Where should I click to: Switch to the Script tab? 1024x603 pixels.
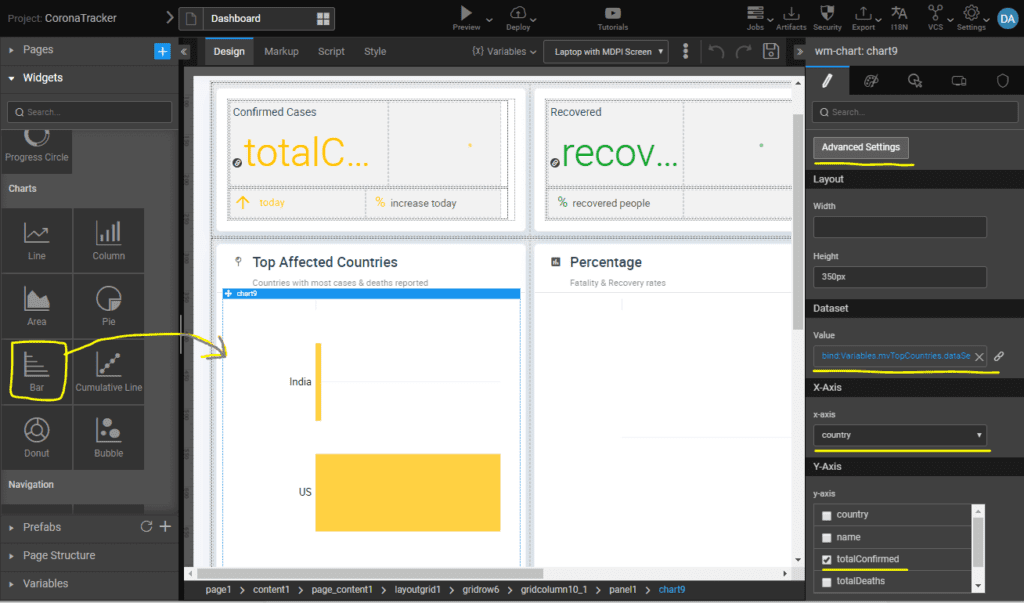331,51
